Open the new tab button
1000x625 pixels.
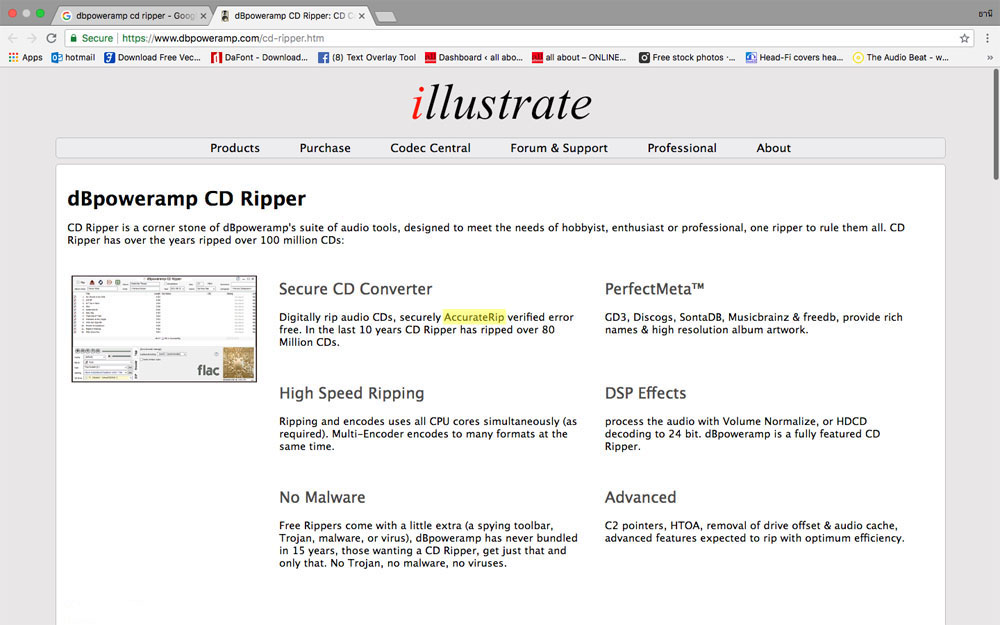tap(385, 16)
